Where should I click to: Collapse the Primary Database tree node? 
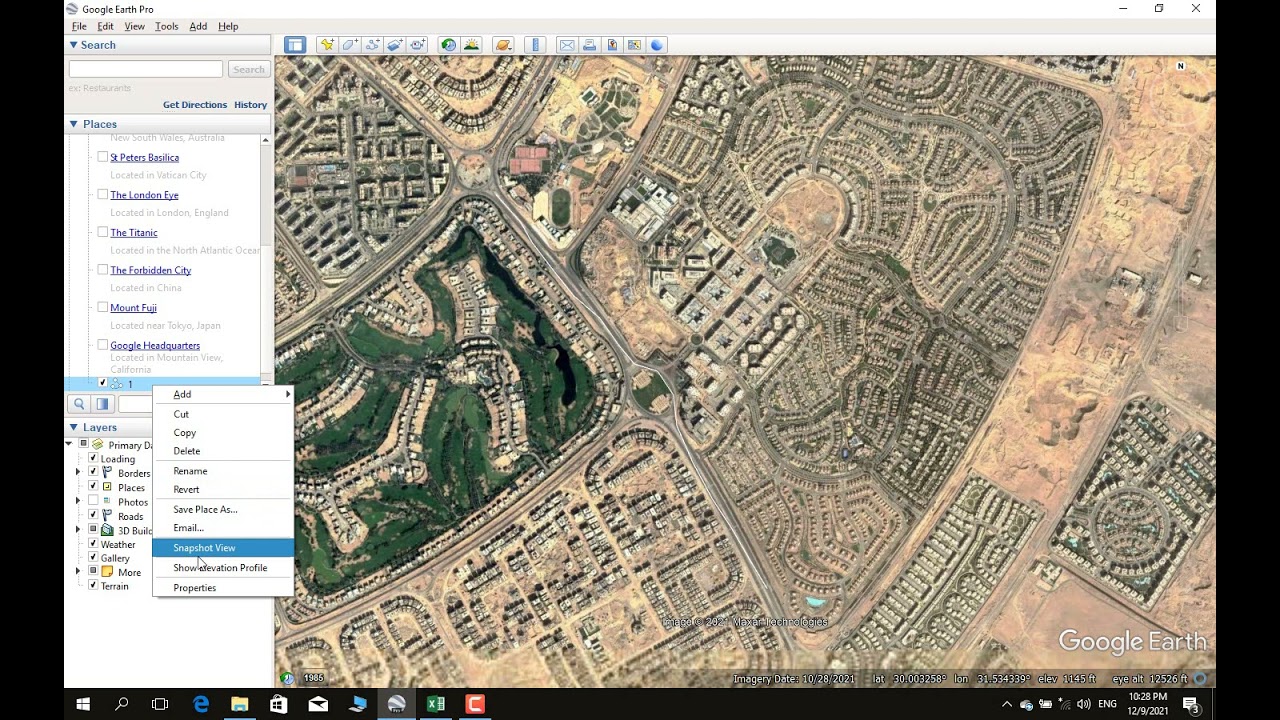[69, 444]
